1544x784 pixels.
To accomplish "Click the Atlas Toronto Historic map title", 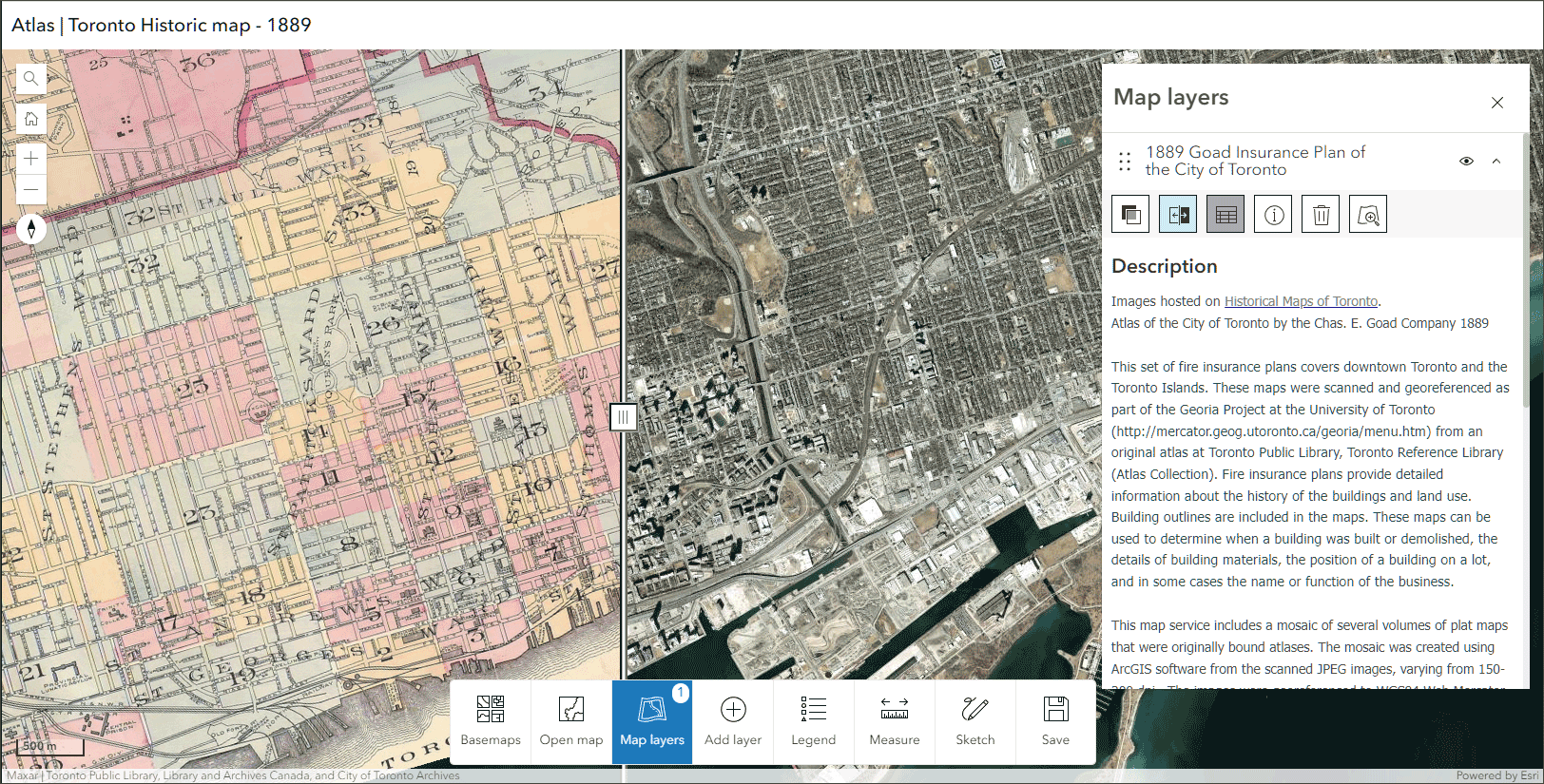I will [162, 25].
